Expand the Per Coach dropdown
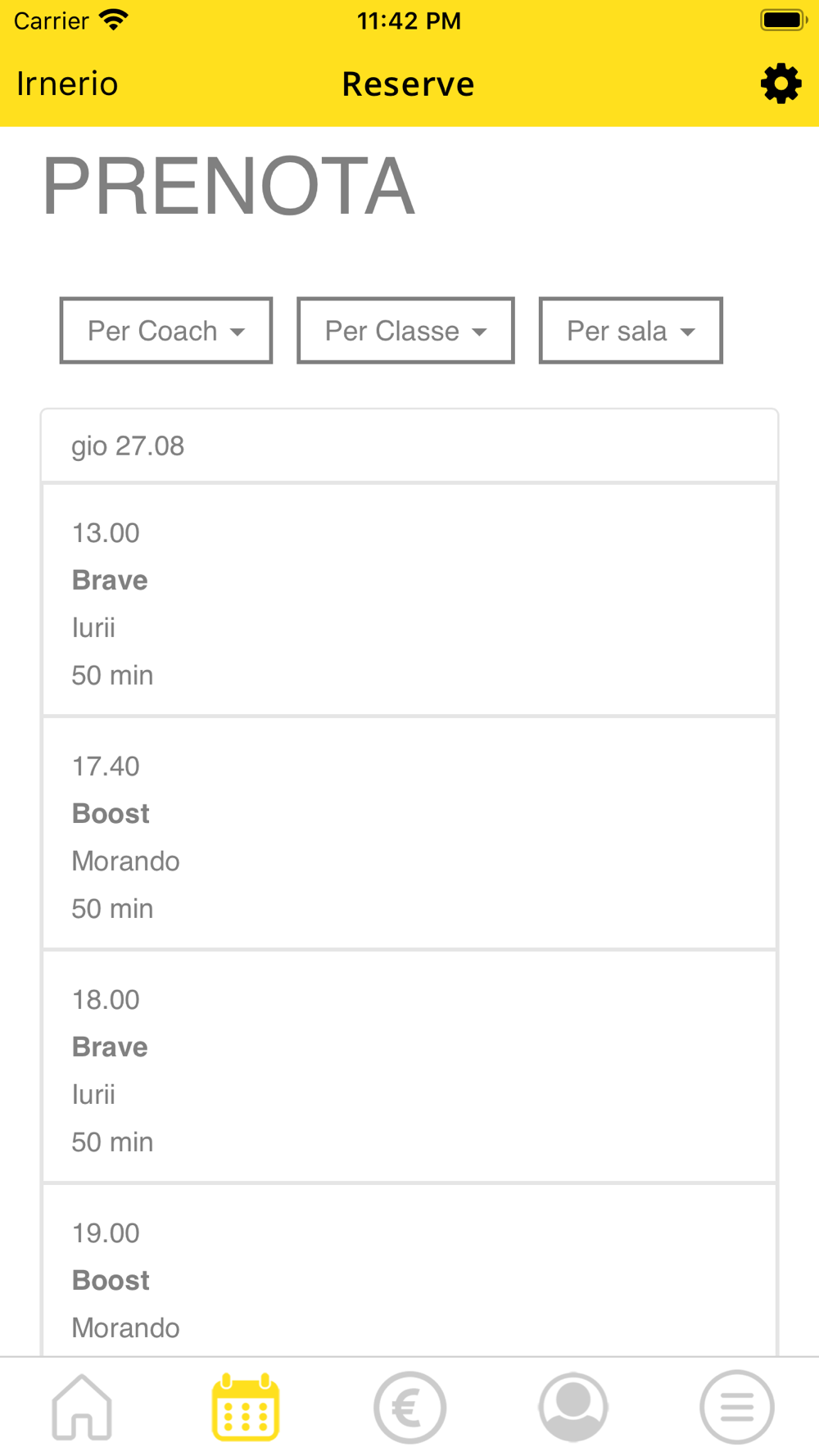The height and width of the screenshot is (1456, 819). [166, 331]
